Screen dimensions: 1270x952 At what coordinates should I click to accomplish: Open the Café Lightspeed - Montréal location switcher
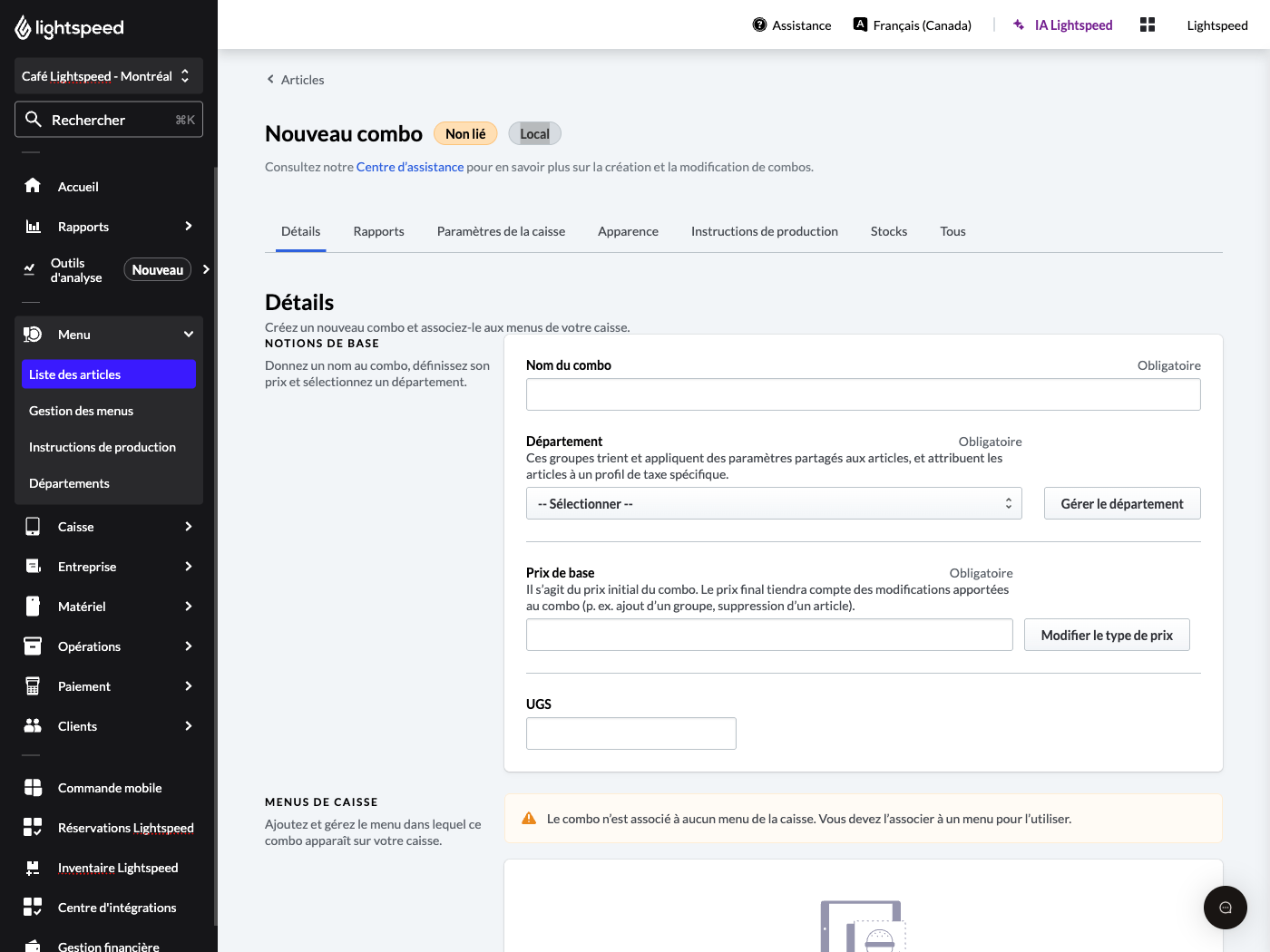(x=109, y=76)
